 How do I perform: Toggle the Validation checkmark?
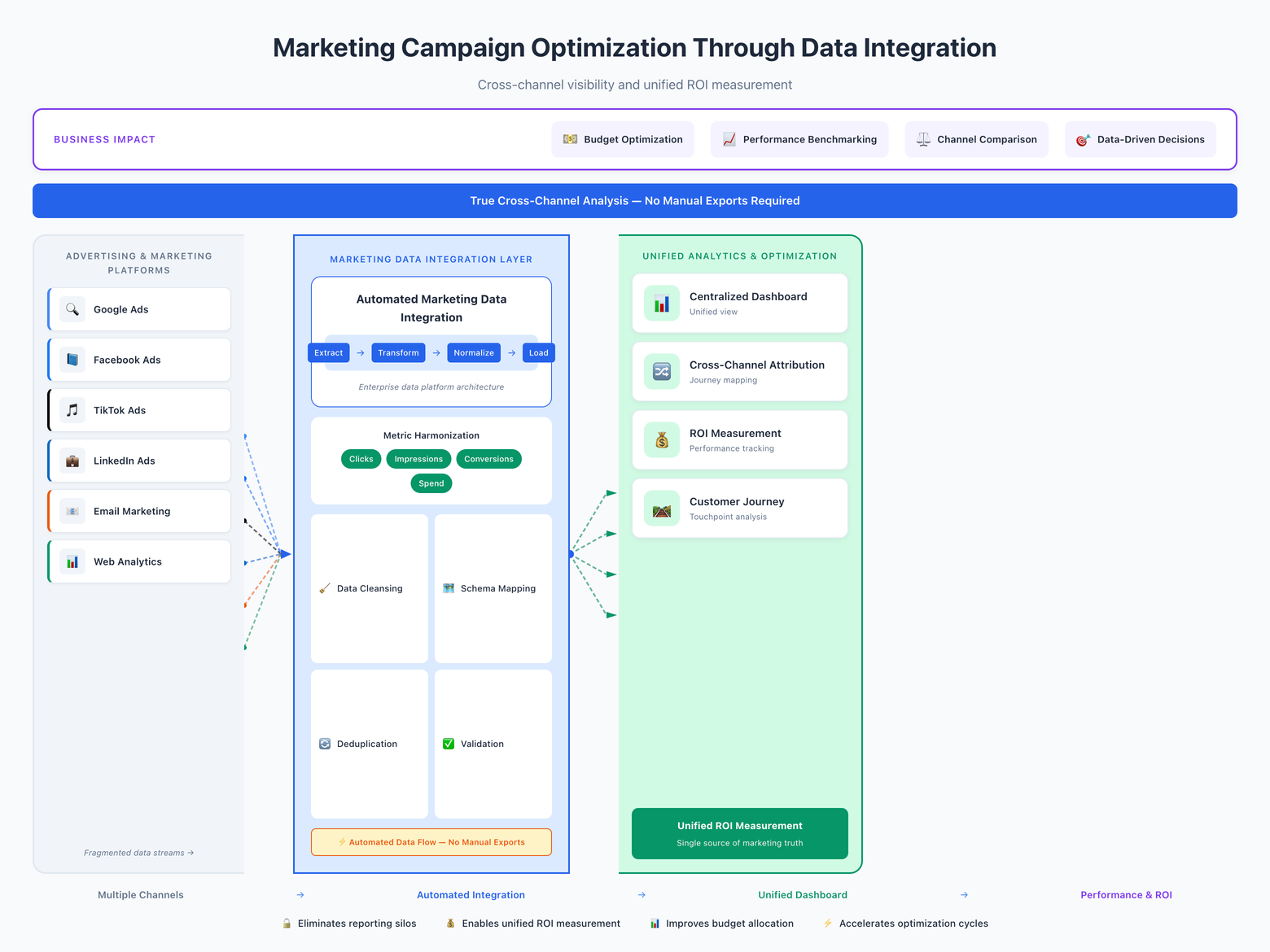(449, 743)
